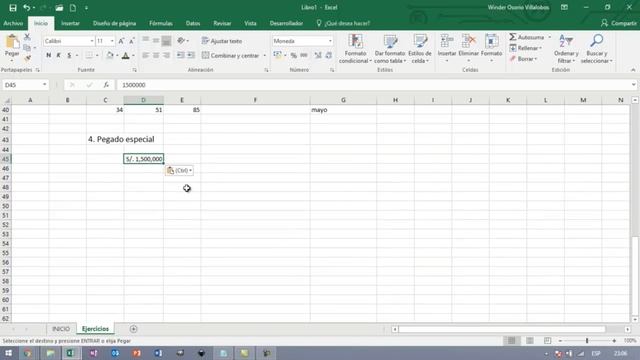Image resolution: width=640 pixels, height=360 pixels.
Task: Click Insertar cells icon
Action: pyautogui.click(x=447, y=41)
